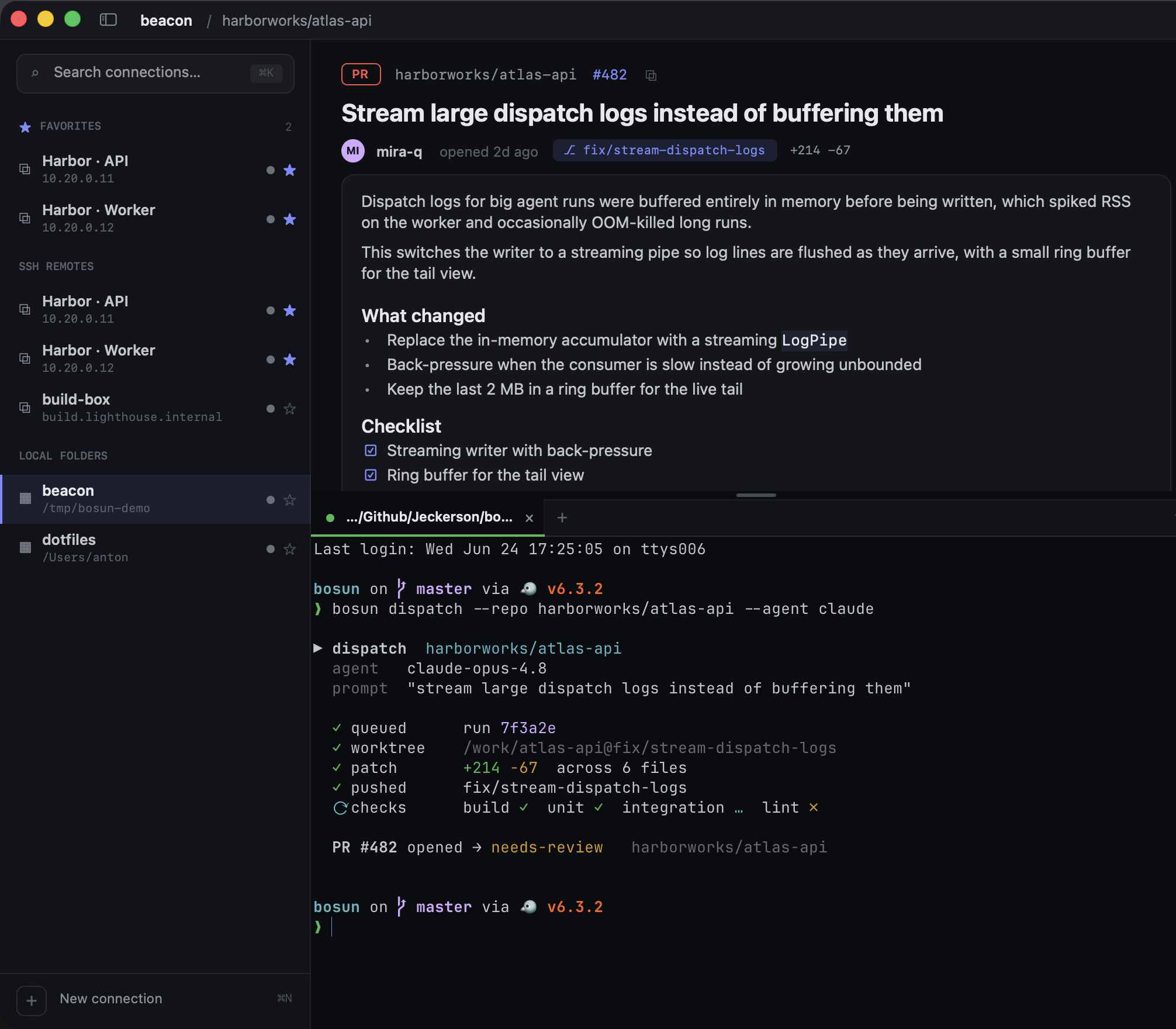The image size is (1176, 1029).
Task: Toggle 'Streaming writer with back-pressure' checkbox
Action: tap(371, 450)
